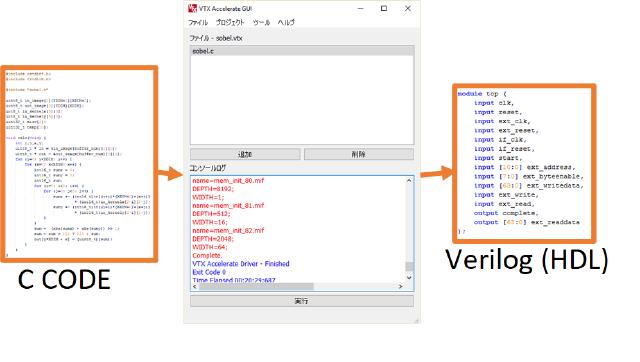
Task: Click the Exit Code 0 log line
Action: click(209, 272)
